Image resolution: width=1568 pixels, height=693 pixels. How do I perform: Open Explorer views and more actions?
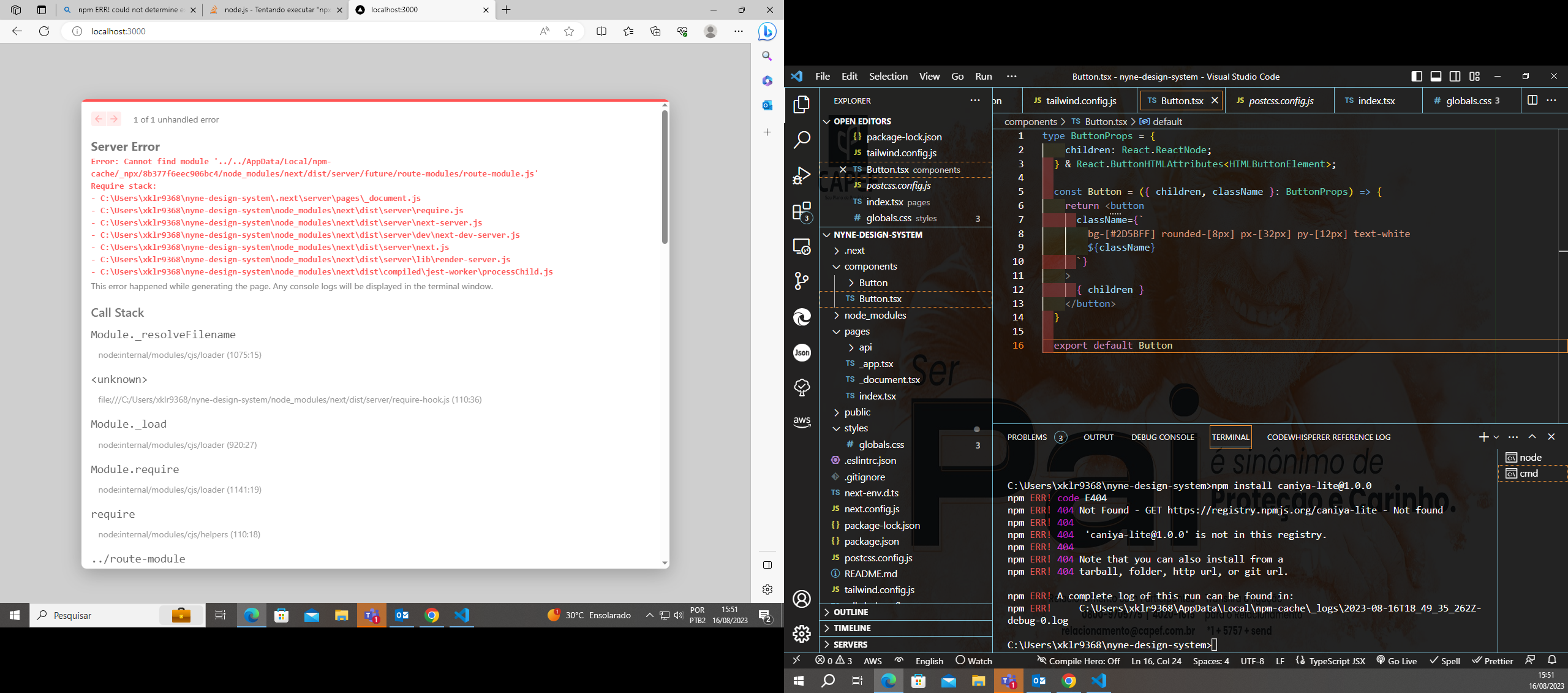click(x=974, y=100)
